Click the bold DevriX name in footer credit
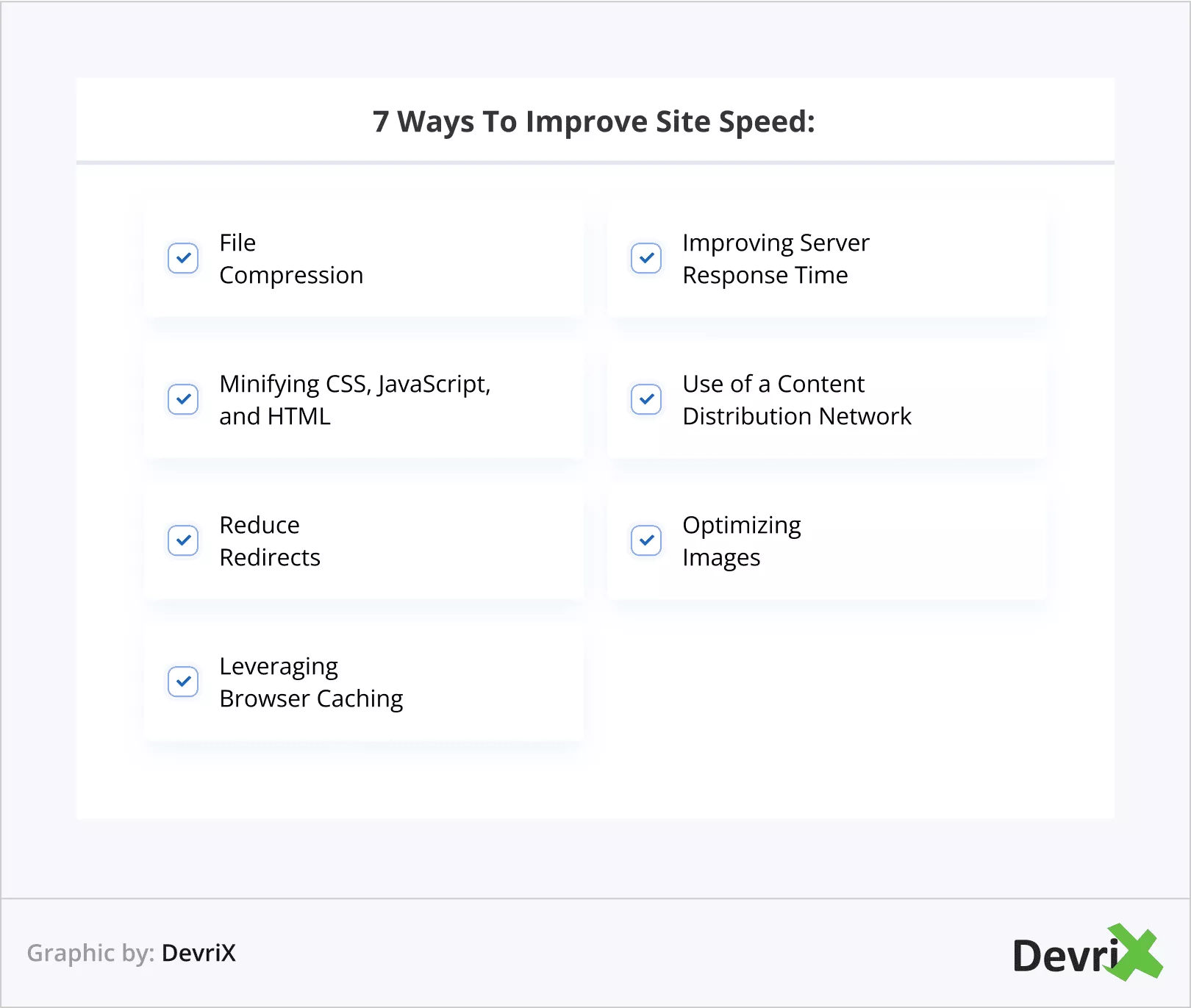This screenshot has height=1008, width=1191. (198, 953)
